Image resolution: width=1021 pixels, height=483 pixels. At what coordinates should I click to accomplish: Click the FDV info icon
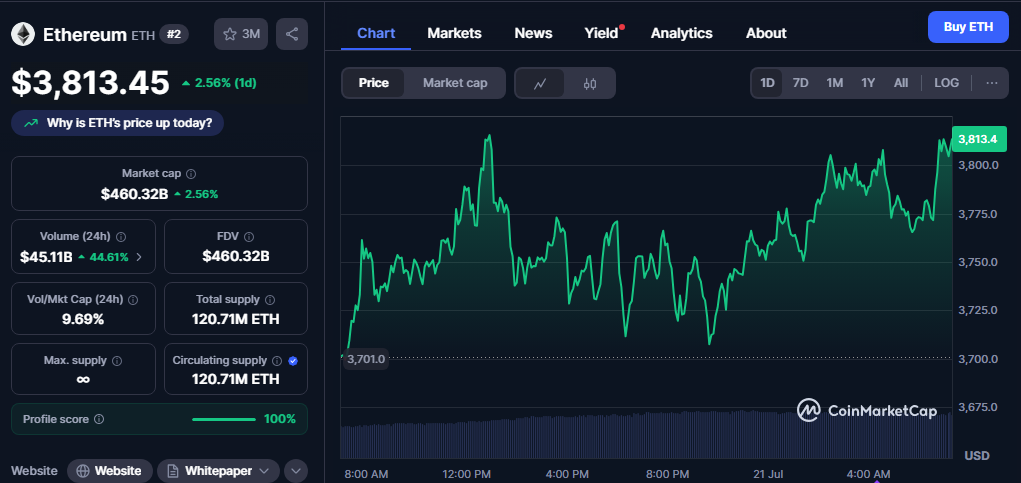coord(249,237)
